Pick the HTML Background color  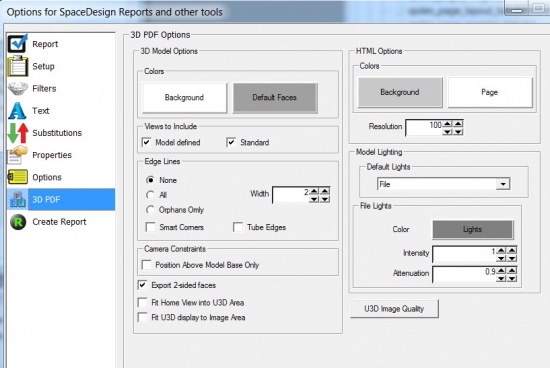pyautogui.click(x=400, y=92)
